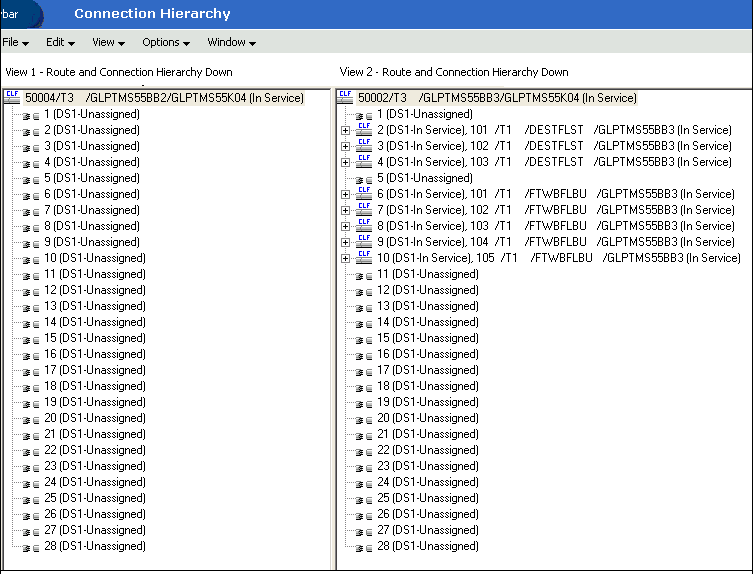This screenshot has width=754, height=574.
Task: Select View 2 row 21 (DS1-Unassigned)
Action: 428,434
